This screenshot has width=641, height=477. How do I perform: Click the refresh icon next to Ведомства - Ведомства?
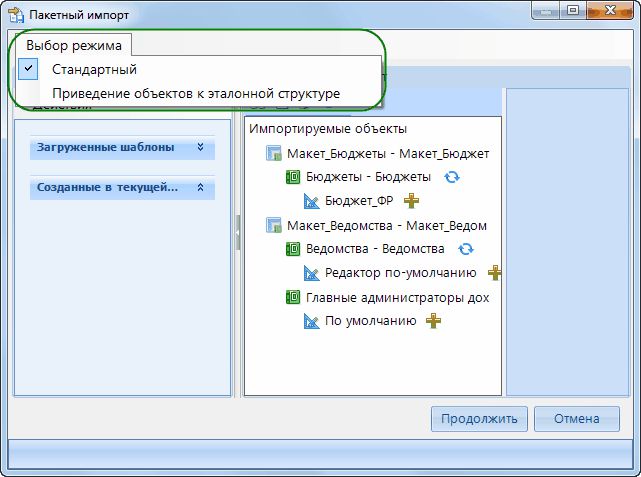coord(465,249)
